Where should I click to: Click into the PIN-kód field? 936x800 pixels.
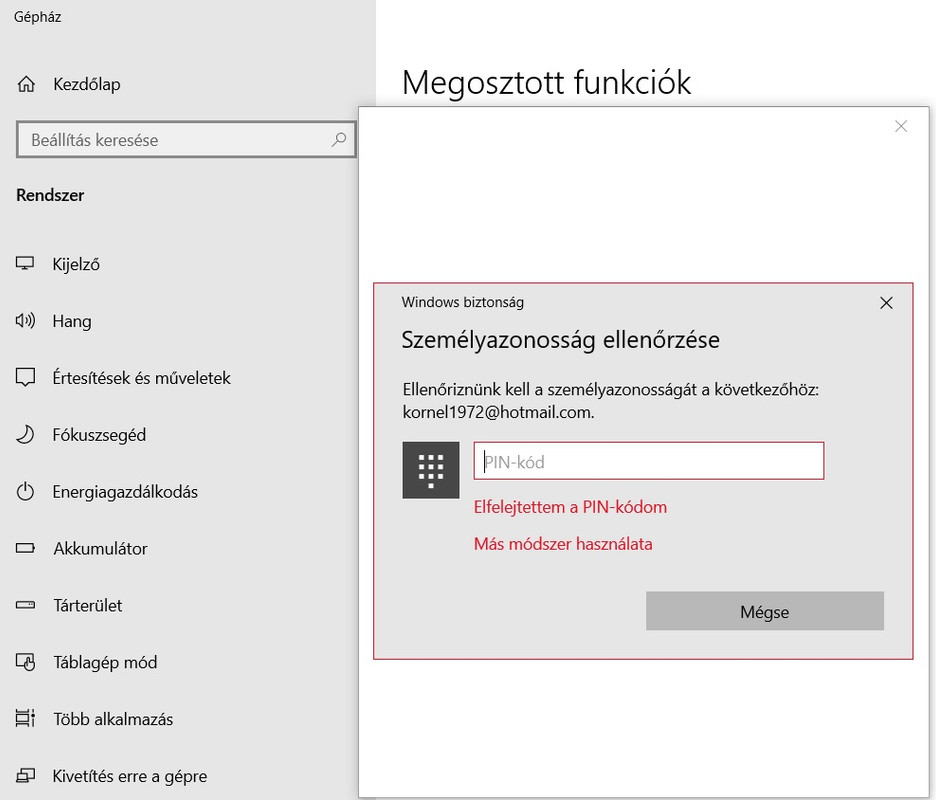pyautogui.click(x=649, y=461)
